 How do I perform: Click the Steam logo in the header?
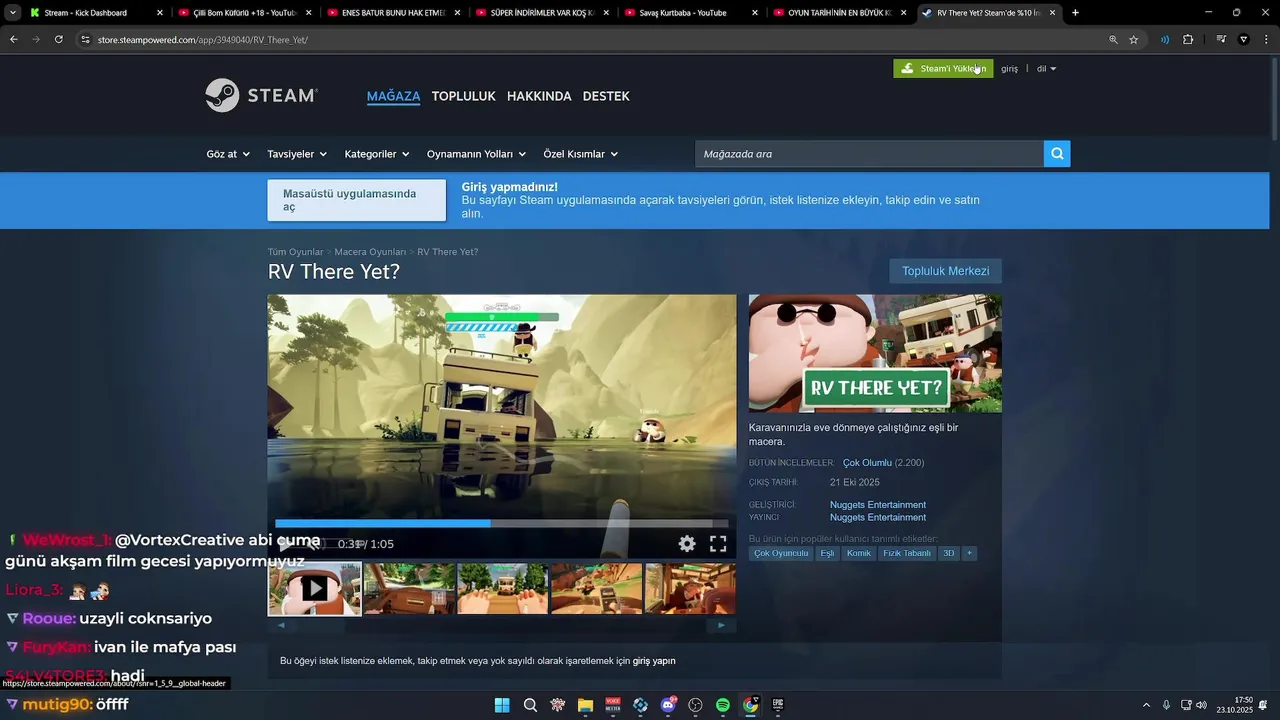pos(261,95)
